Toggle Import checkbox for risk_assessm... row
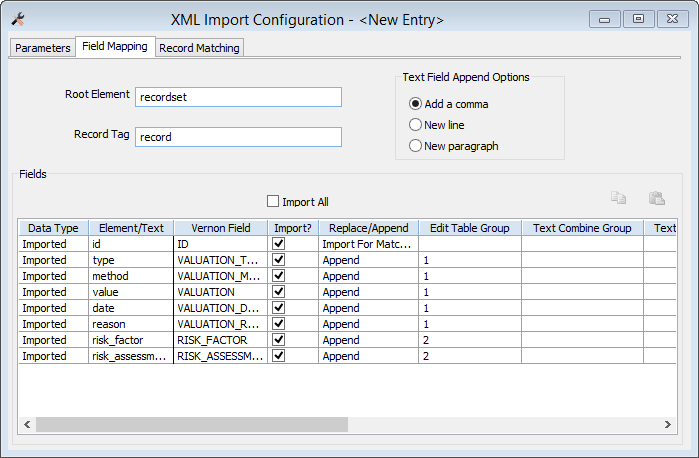Image resolution: width=699 pixels, height=458 pixels. click(279, 356)
